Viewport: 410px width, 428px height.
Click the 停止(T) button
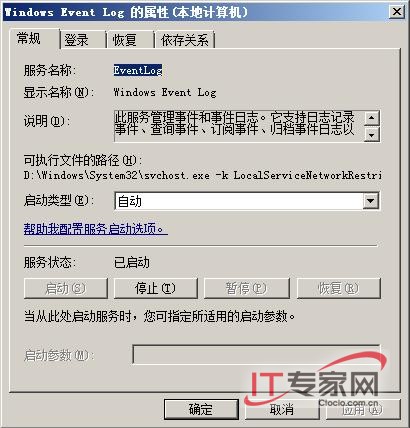pos(155,288)
